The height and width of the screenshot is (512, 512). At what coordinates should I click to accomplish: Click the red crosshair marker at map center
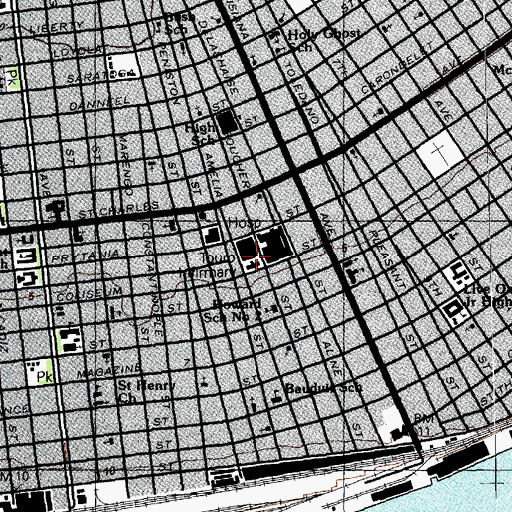(256, 256)
